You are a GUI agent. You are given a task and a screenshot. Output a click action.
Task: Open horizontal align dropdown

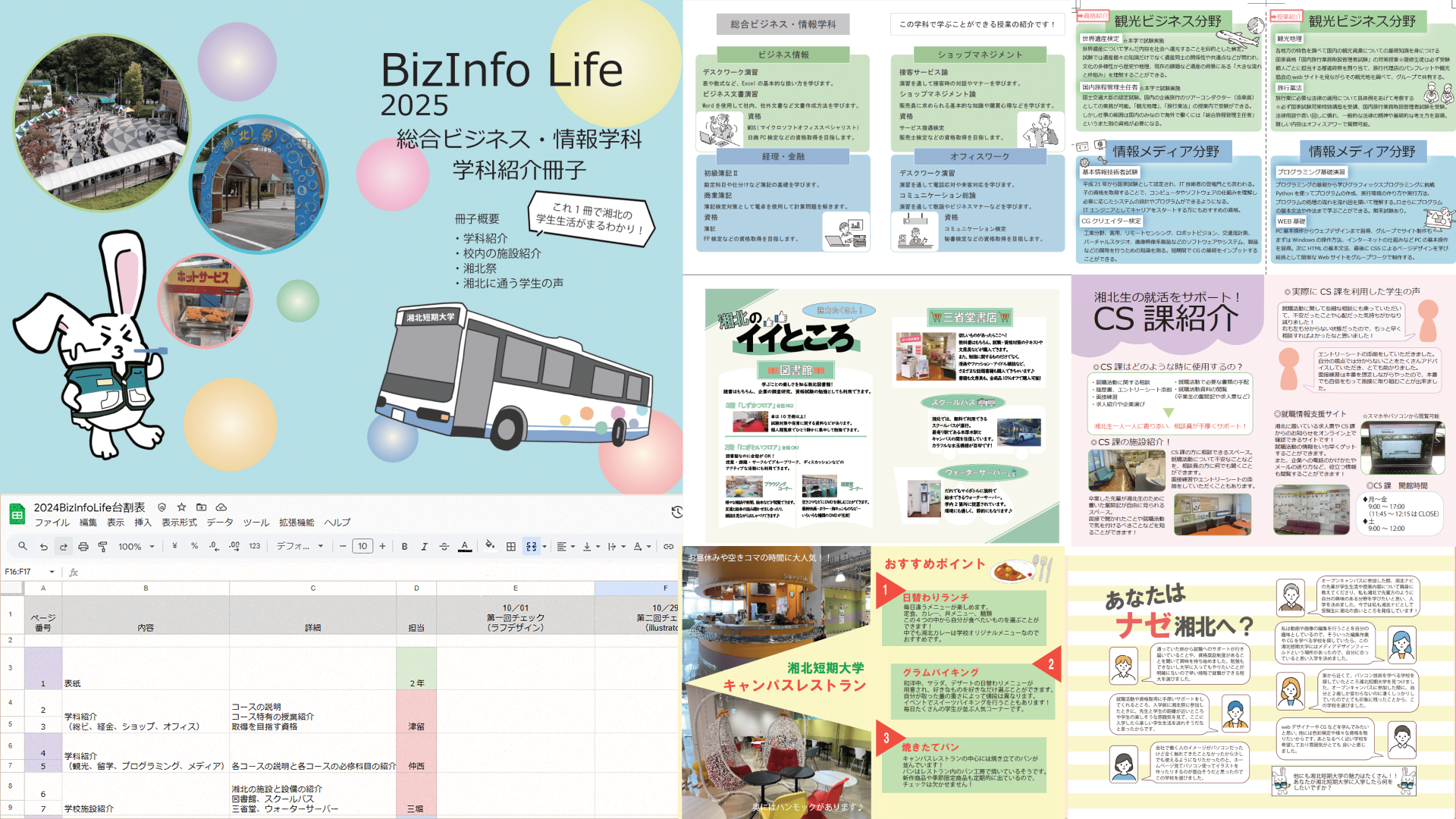566,546
